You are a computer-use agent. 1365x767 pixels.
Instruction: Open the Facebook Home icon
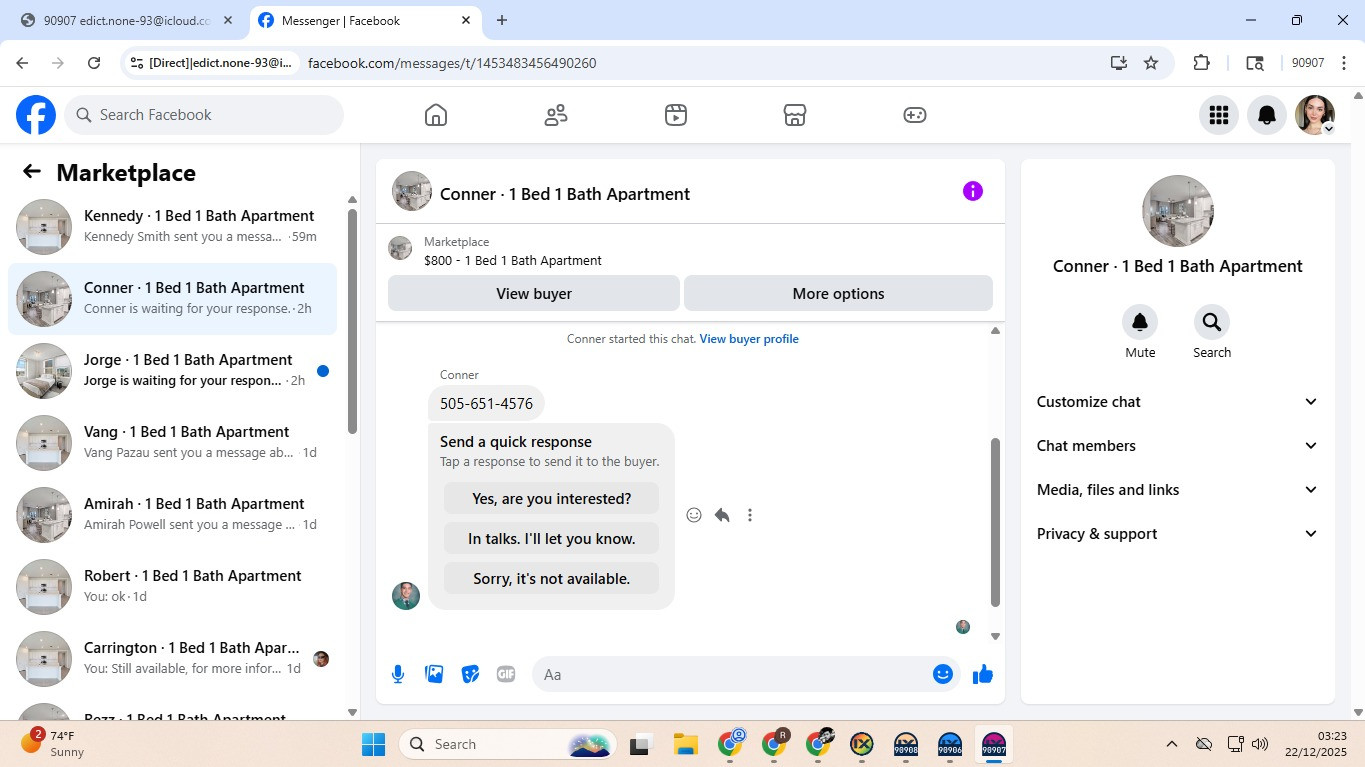pyautogui.click(x=436, y=115)
